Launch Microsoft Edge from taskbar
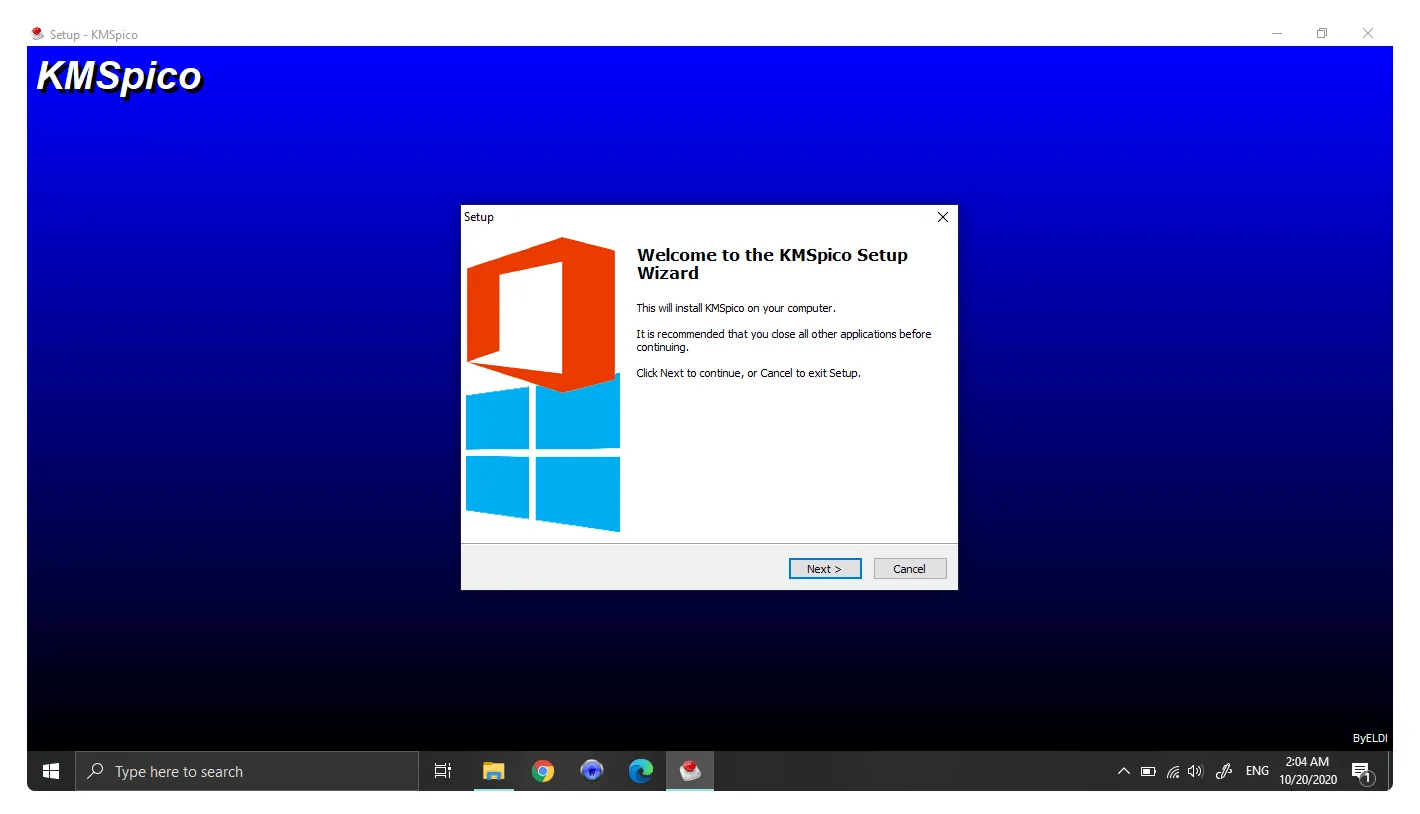 tap(641, 771)
